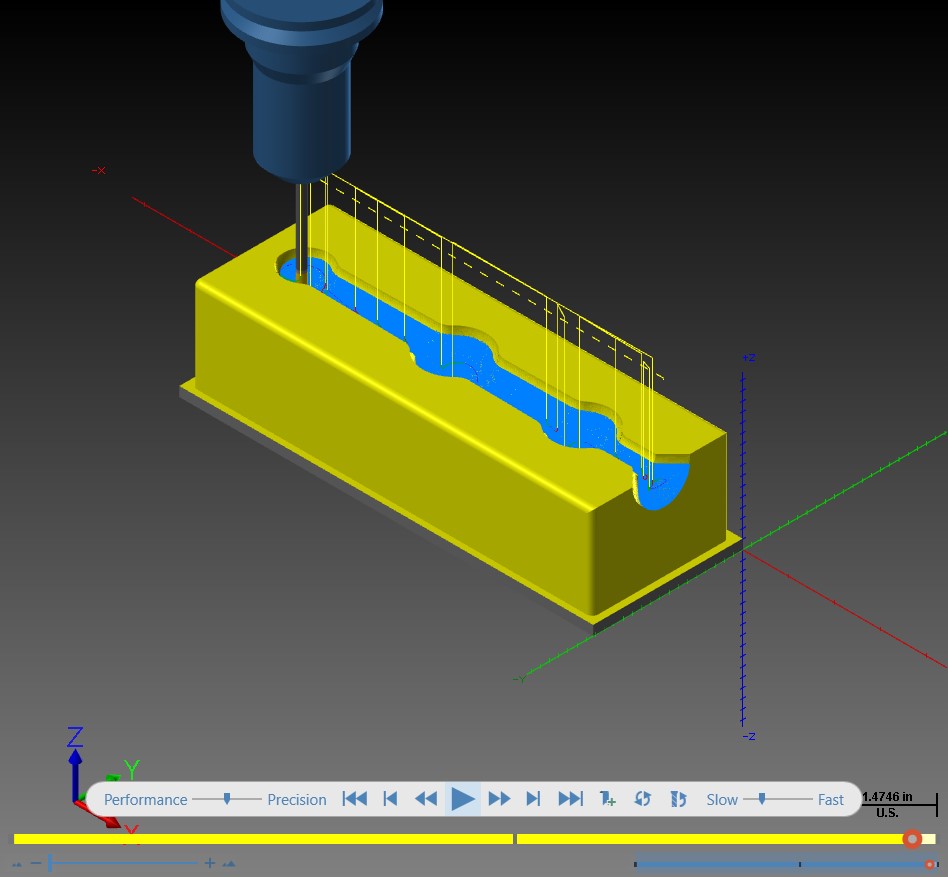Toggle the loop playback icon
Screen dimensions: 948x877
pos(642,799)
